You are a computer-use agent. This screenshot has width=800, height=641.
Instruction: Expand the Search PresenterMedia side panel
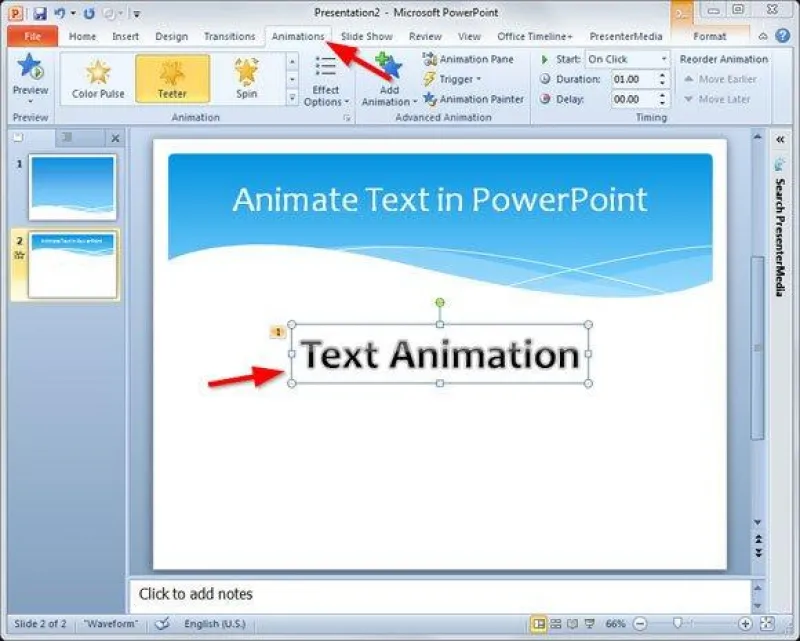coord(780,139)
